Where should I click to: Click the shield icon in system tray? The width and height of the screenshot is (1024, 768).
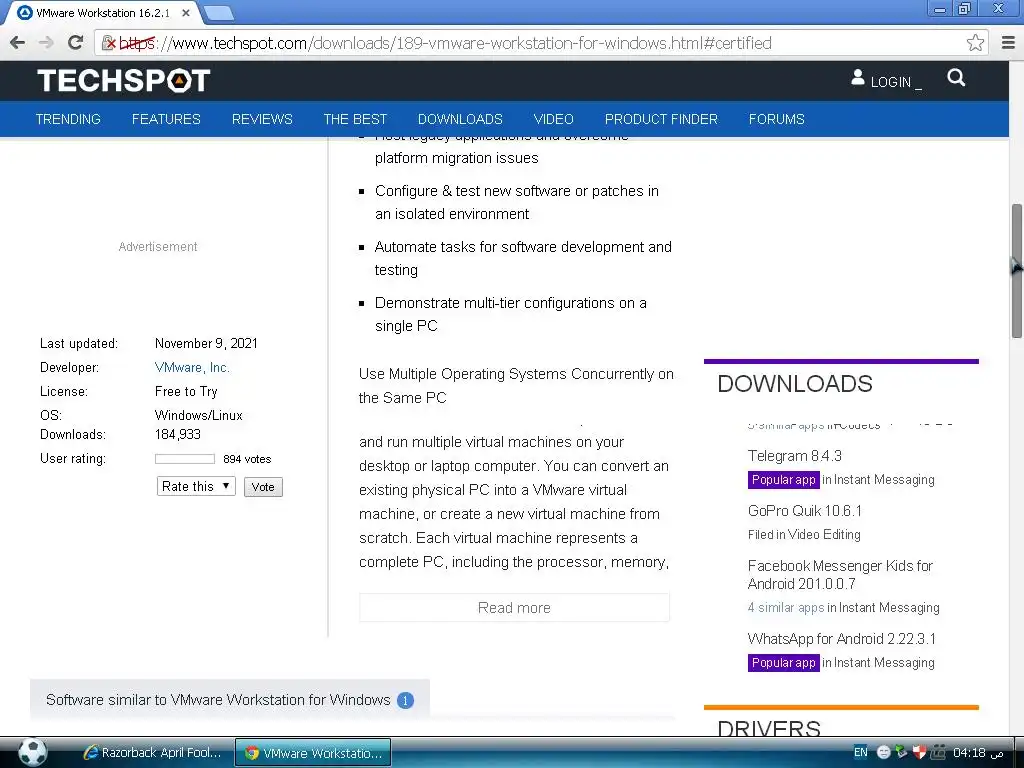click(x=920, y=752)
